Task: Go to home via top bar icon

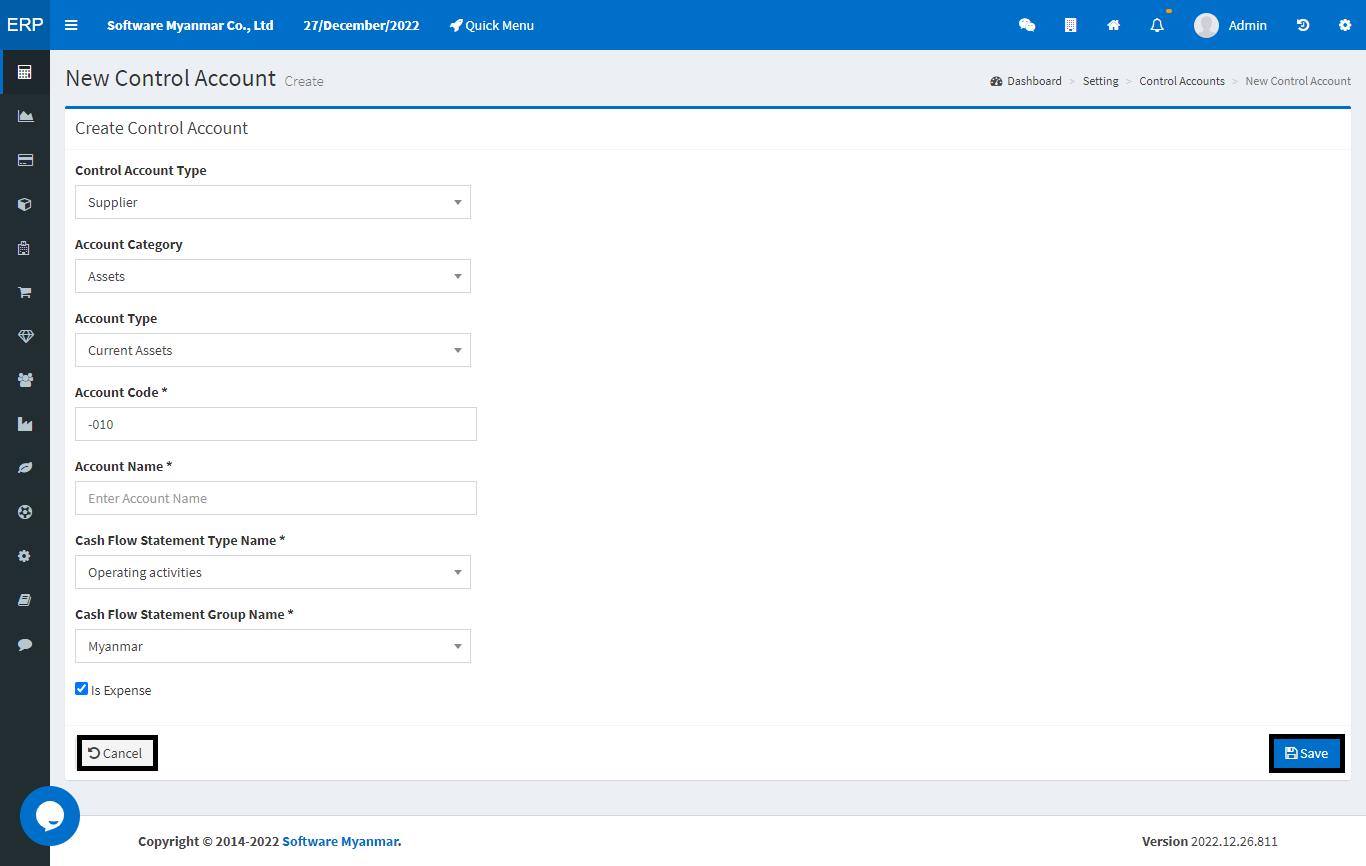Action: (x=1113, y=25)
